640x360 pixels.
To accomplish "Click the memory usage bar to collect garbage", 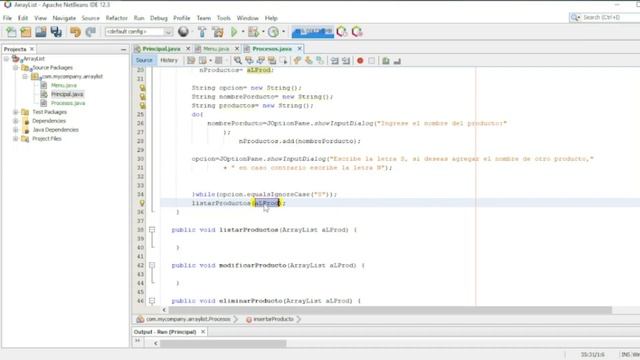I will pos(312,31).
